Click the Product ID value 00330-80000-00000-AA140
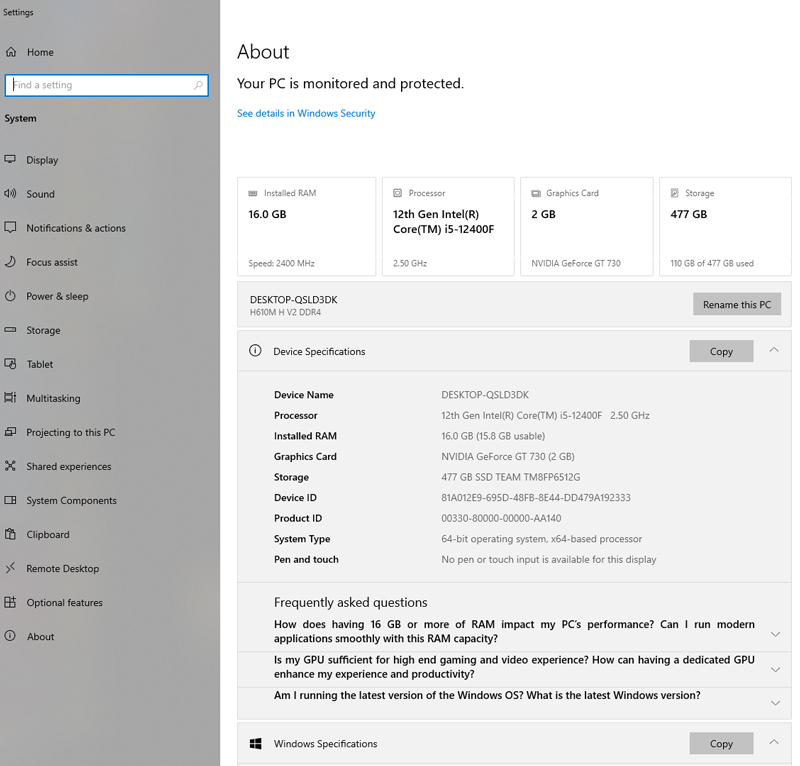800x766 pixels. click(x=501, y=518)
